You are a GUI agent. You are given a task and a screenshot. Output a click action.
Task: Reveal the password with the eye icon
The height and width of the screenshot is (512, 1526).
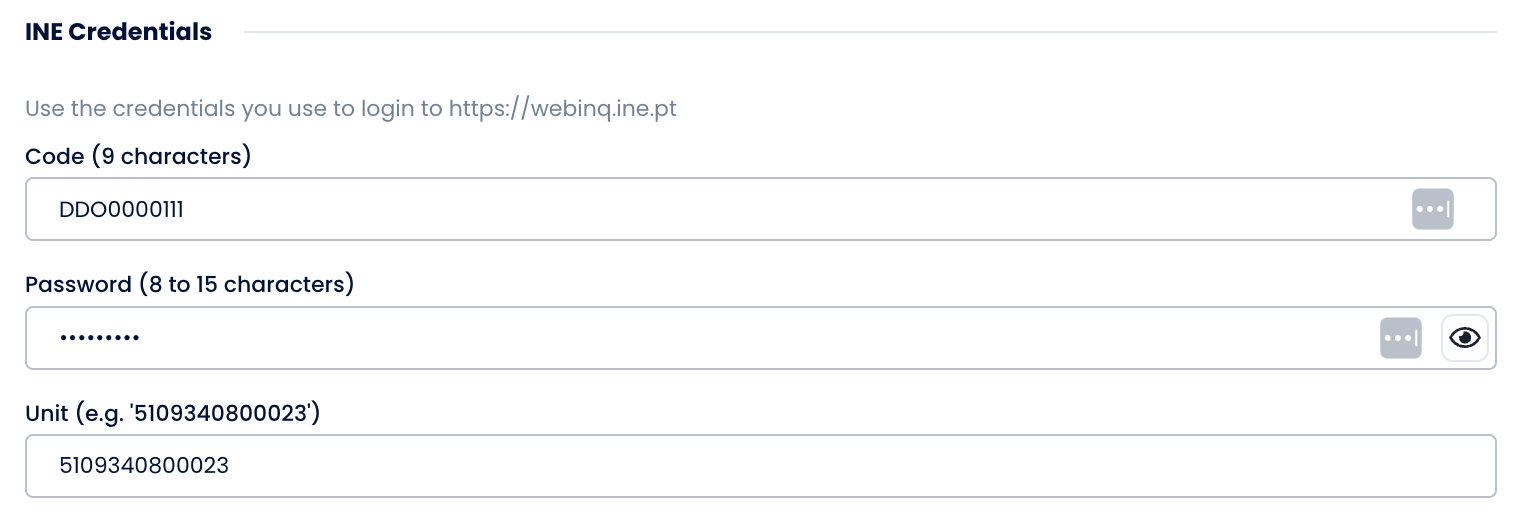1465,338
